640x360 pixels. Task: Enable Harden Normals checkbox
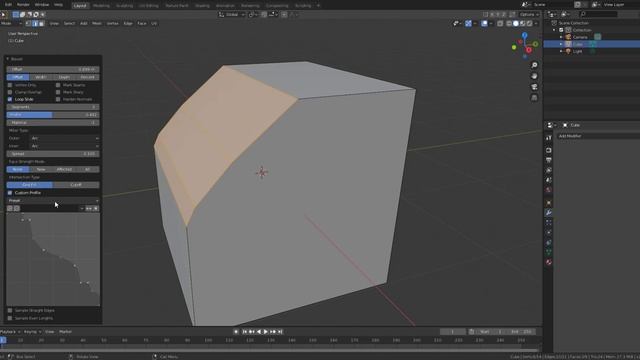(58, 99)
